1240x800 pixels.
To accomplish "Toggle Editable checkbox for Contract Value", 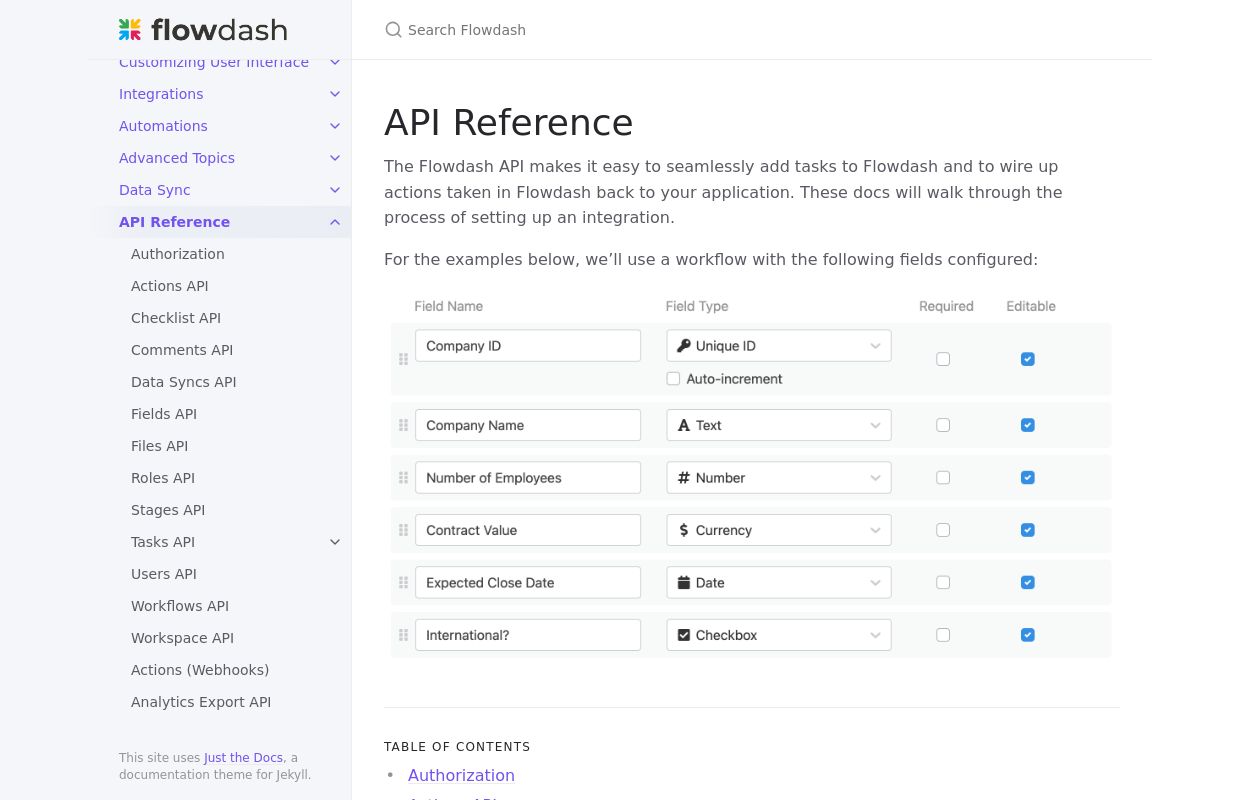I will 1028,530.
